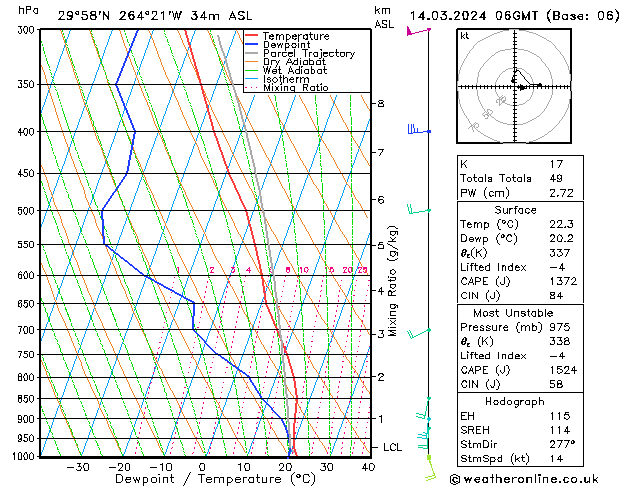The image size is (629, 486).
Task: Click the Most Unstable CAPE value 1524
Action: pyautogui.click(x=563, y=370)
